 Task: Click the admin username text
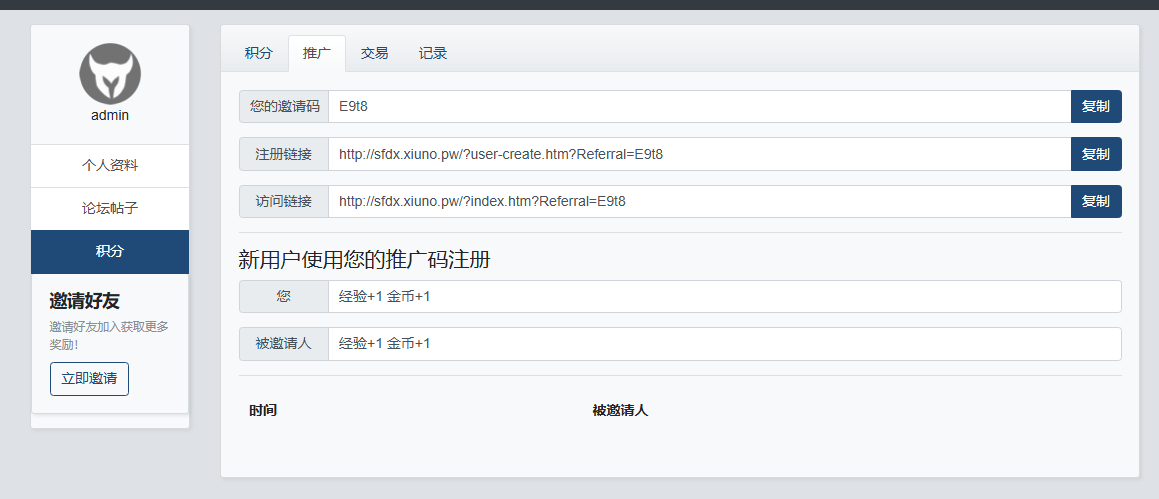[110, 115]
